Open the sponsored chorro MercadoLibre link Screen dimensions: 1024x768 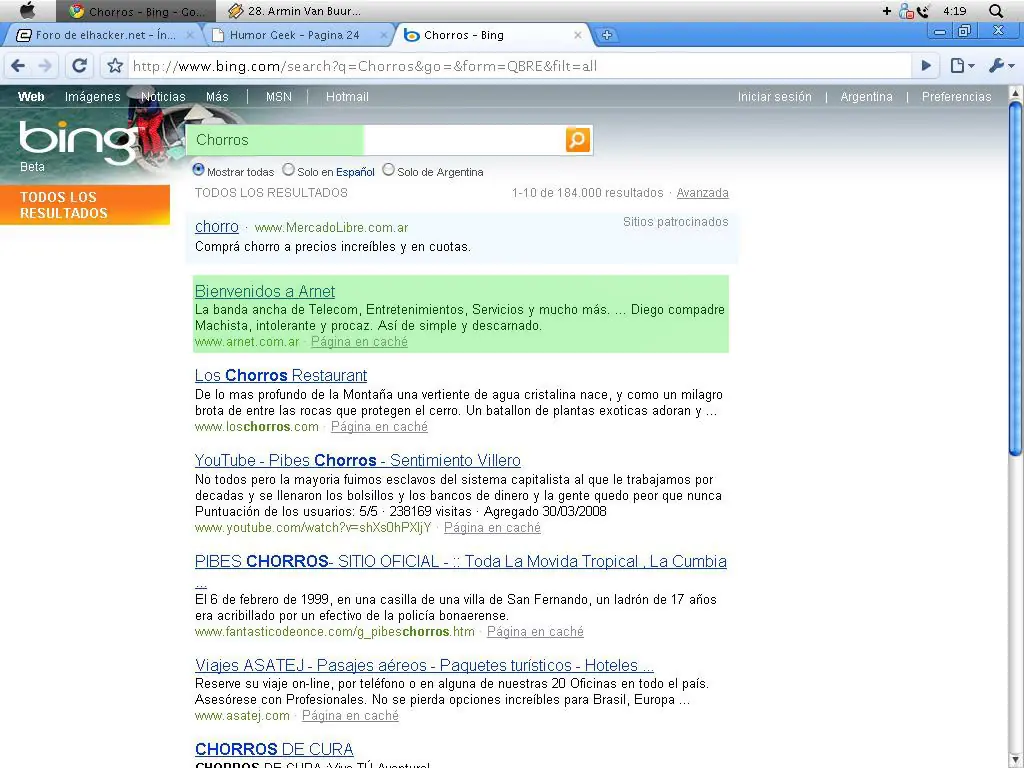pyautogui.click(x=217, y=227)
